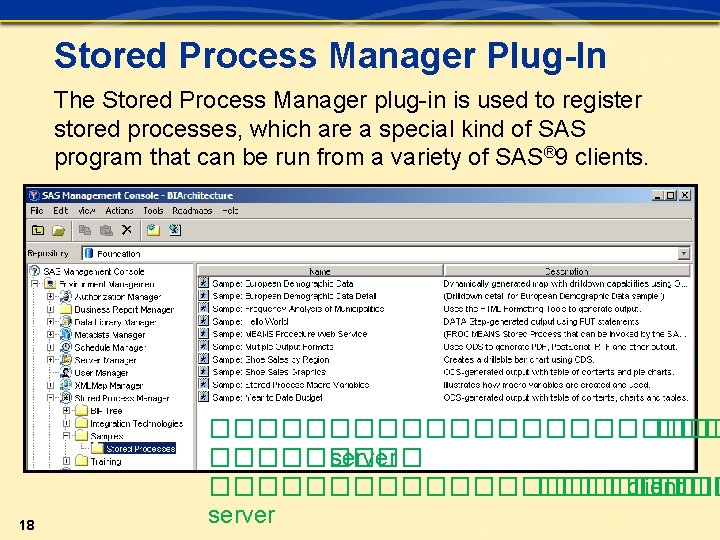This screenshot has height=540, width=720.
Task: Collapse the Samples folder
Action: [66, 436]
